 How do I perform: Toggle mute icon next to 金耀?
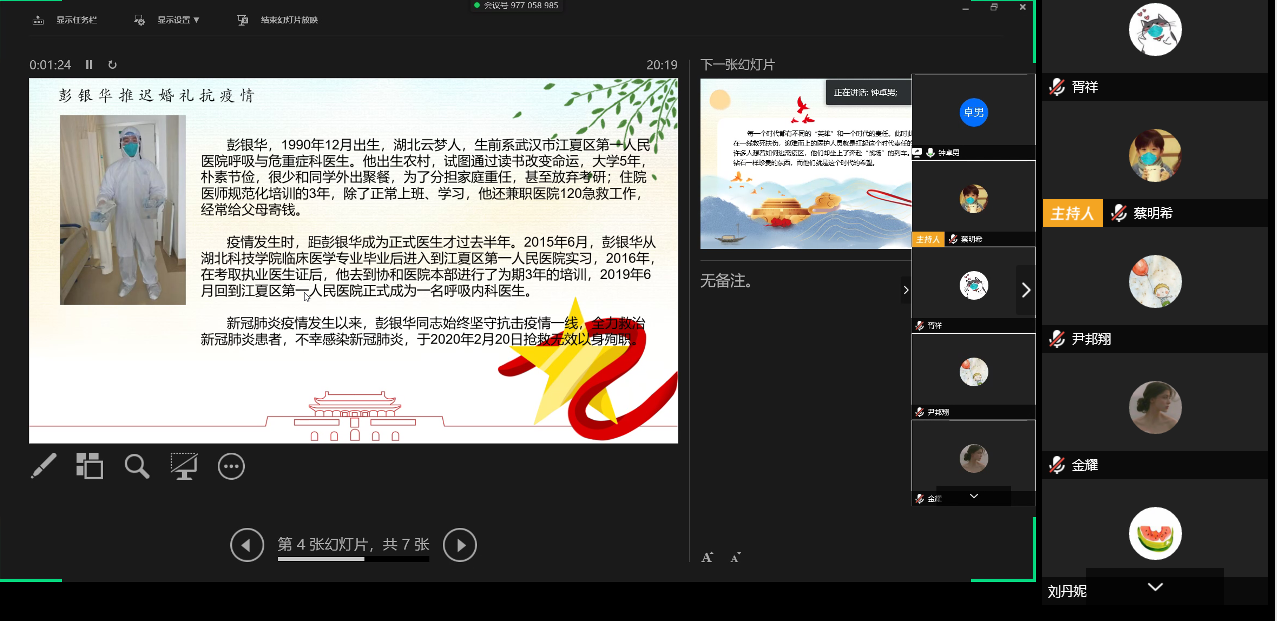[1056, 465]
